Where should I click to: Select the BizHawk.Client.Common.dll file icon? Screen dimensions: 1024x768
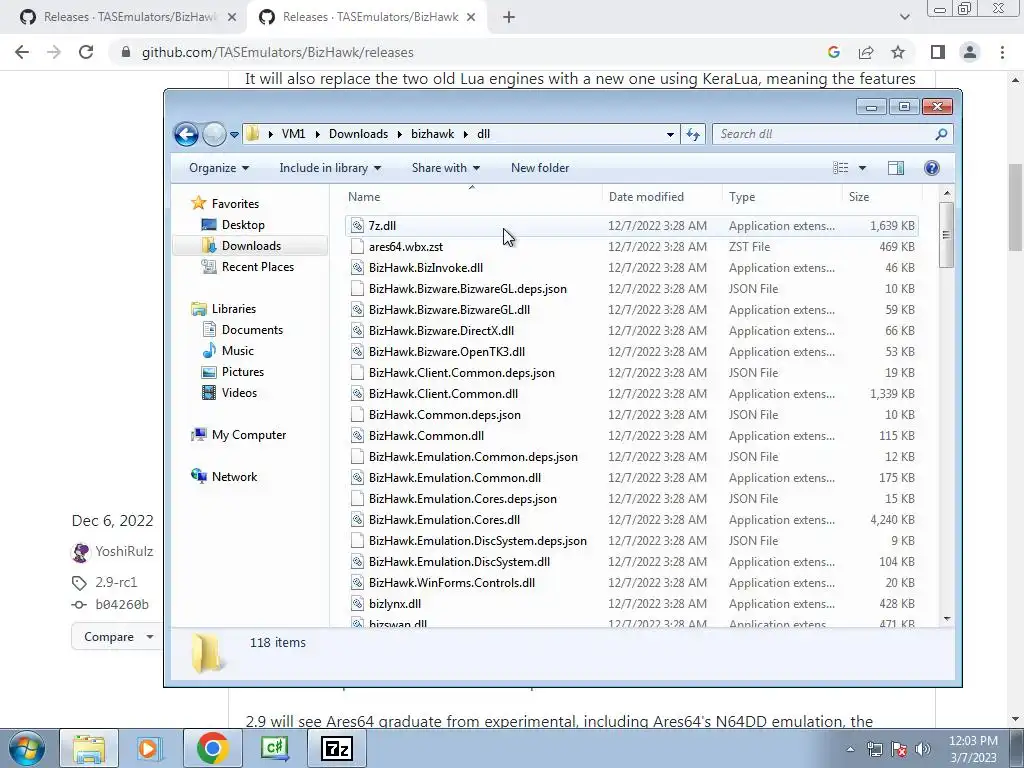(x=357, y=394)
